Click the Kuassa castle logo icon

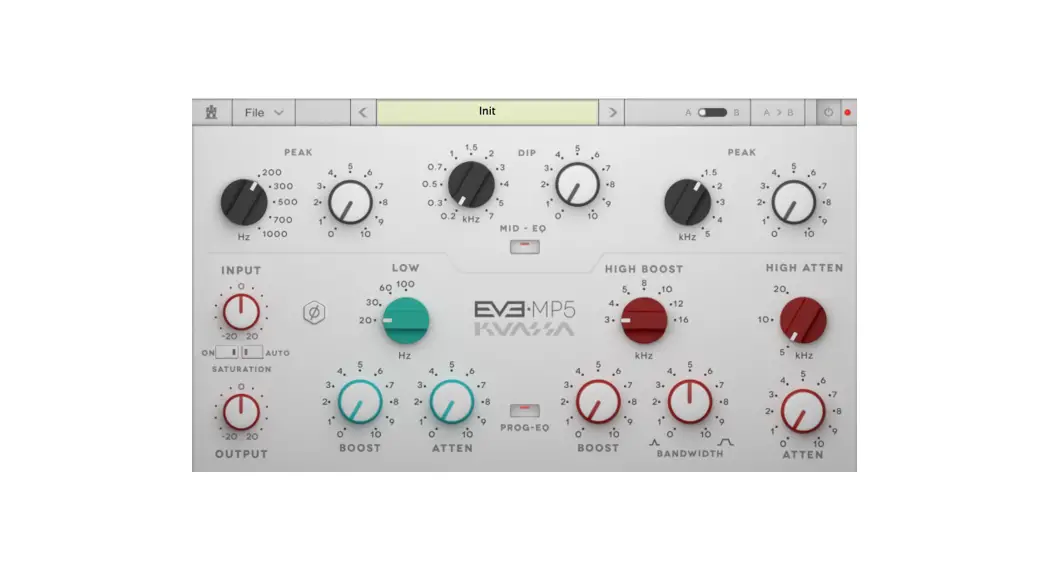coord(212,112)
